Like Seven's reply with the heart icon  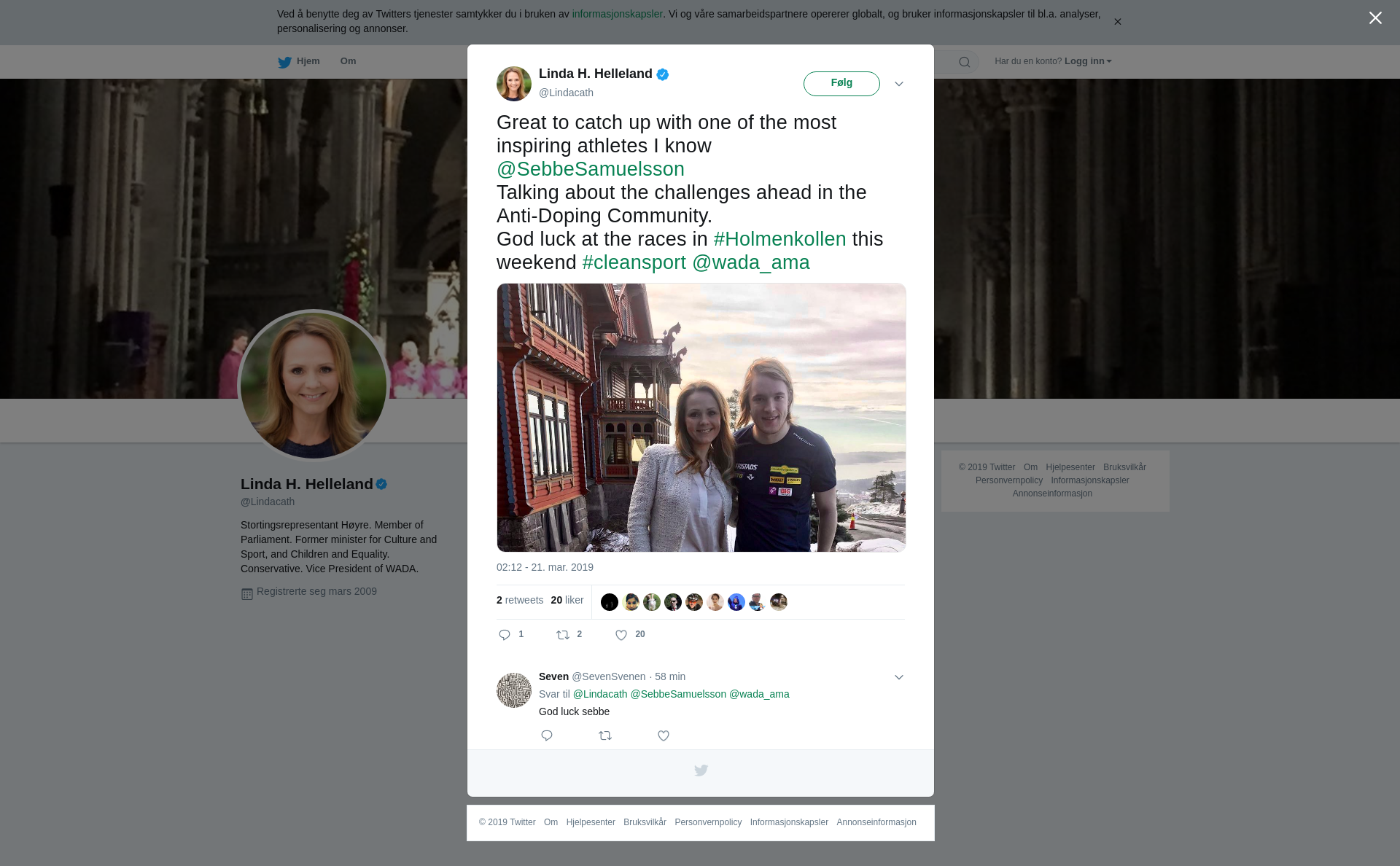664,736
